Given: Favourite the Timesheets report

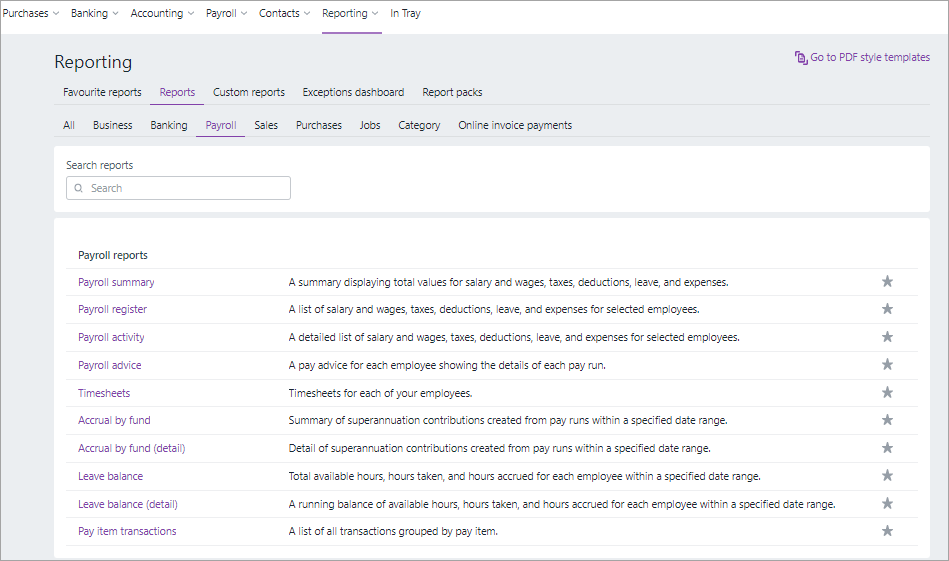Looking at the screenshot, I should point(887,393).
